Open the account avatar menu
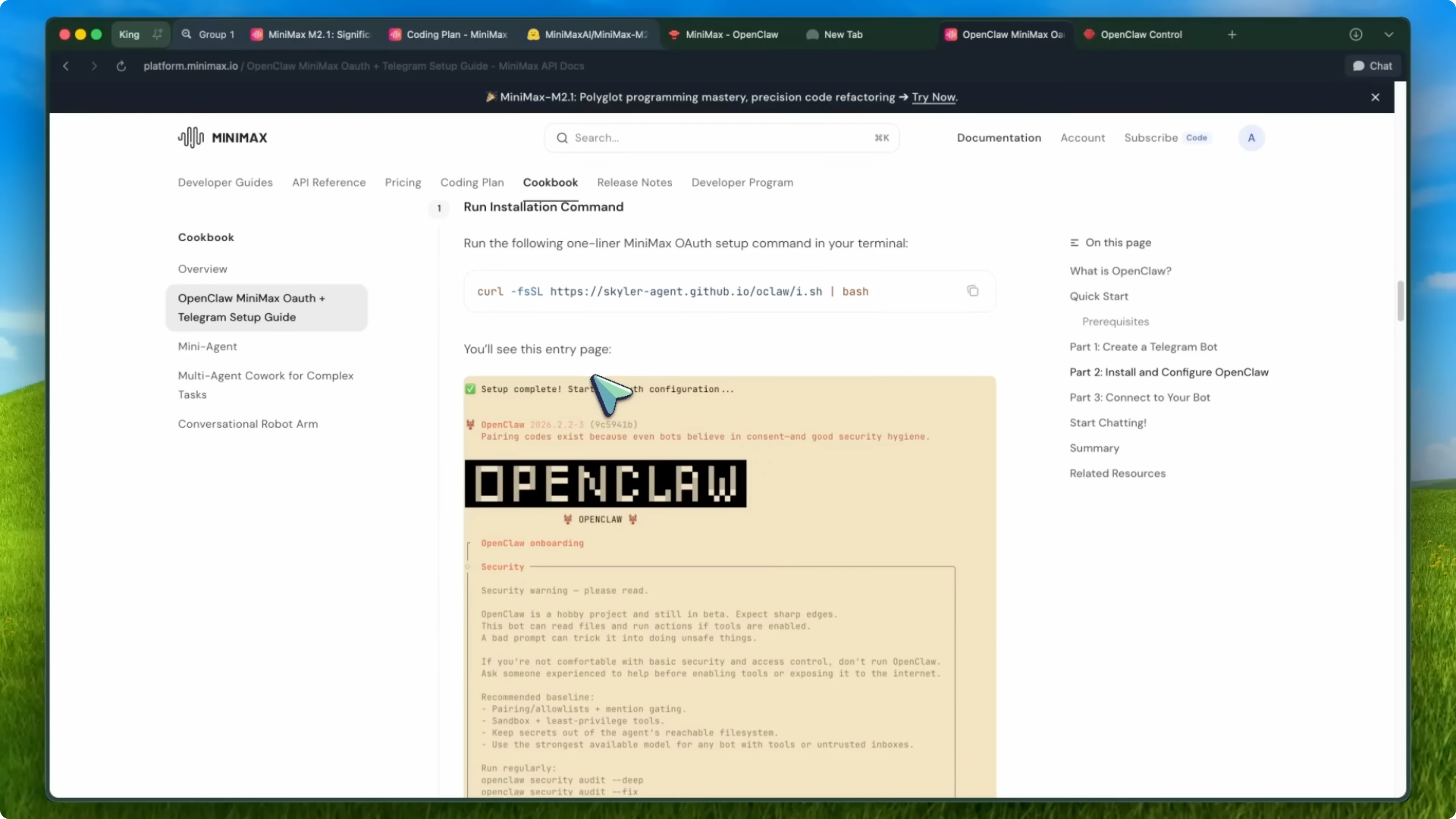This screenshot has height=819, width=1456. [x=1251, y=137]
